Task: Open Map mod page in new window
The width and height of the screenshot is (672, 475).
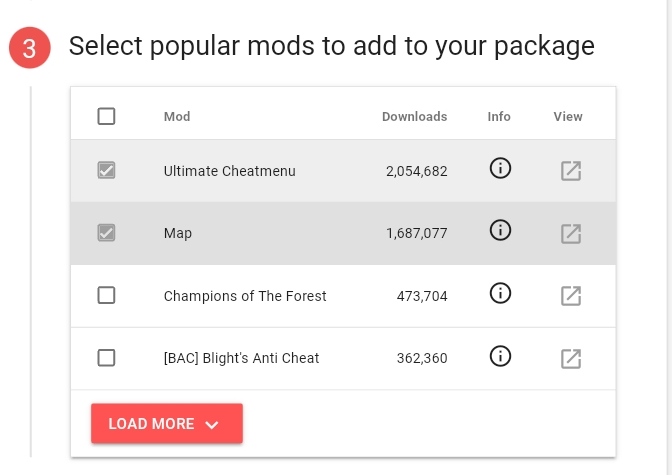Action: pyautogui.click(x=570, y=233)
